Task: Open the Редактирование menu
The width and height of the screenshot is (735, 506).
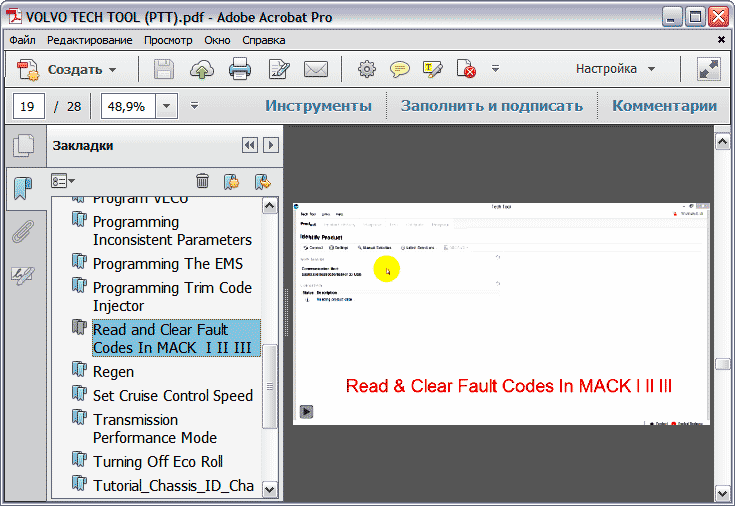Action: (89, 40)
